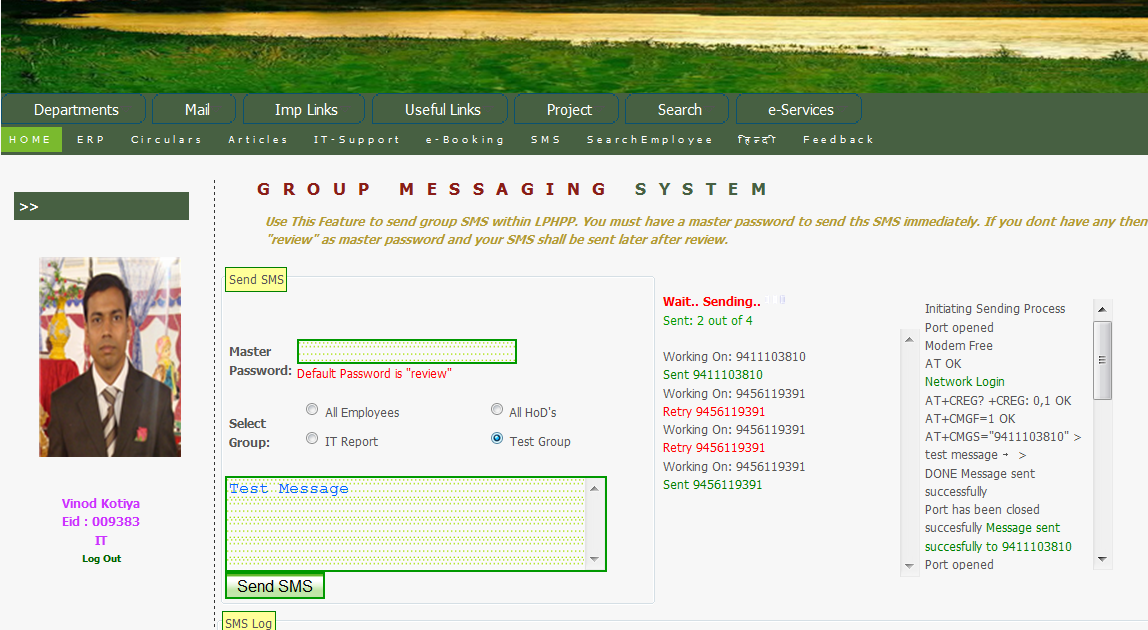The height and width of the screenshot is (630, 1148).
Task: Open the e-Booking link
Action: pos(465,139)
